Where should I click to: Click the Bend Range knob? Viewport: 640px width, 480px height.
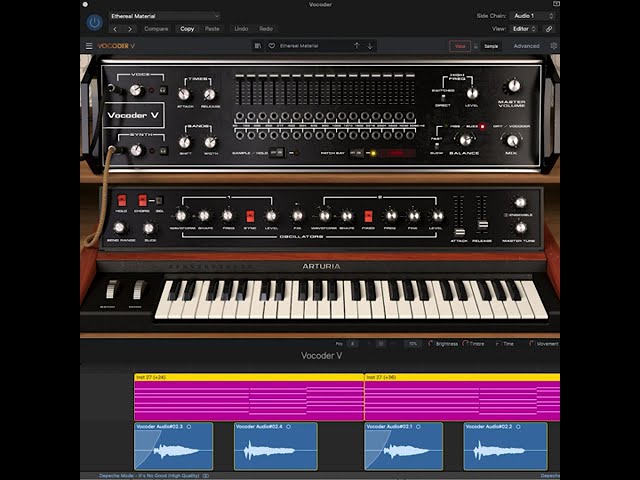pyautogui.click(x=119, y=228)
